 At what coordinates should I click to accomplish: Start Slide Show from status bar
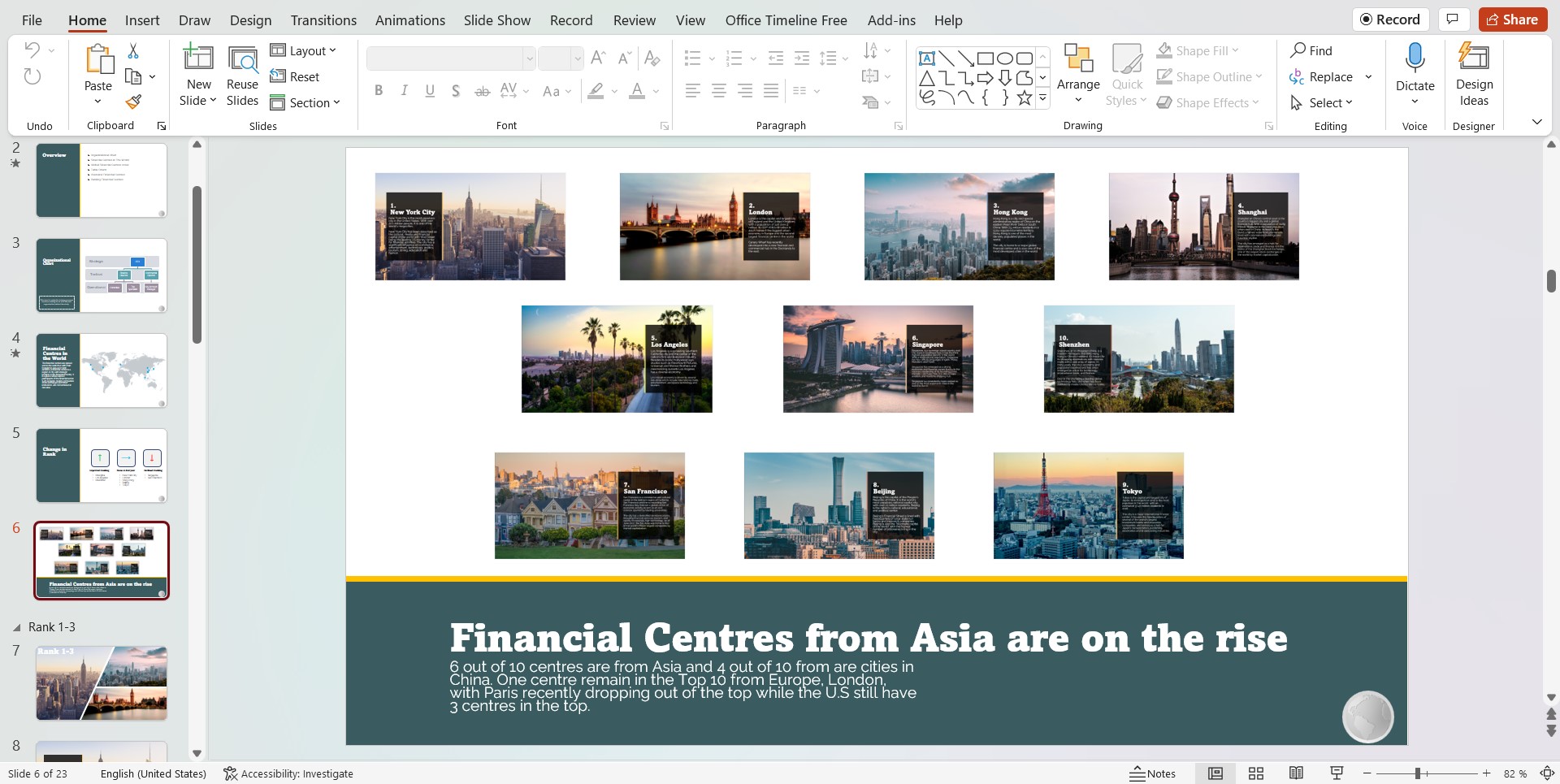point(1337,773)
